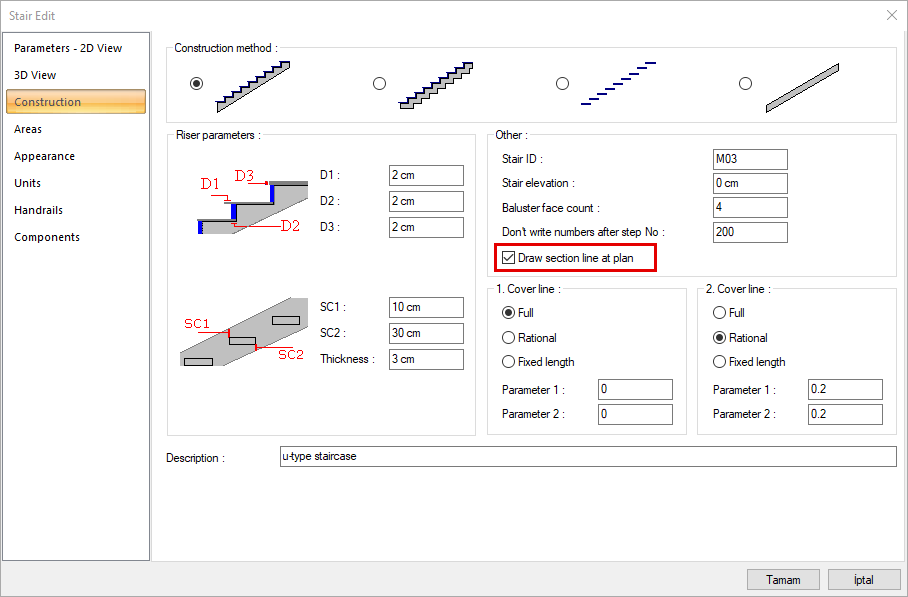Select the third construction method radio button
This screenshot has height=597, width=908.
point(562,84)
